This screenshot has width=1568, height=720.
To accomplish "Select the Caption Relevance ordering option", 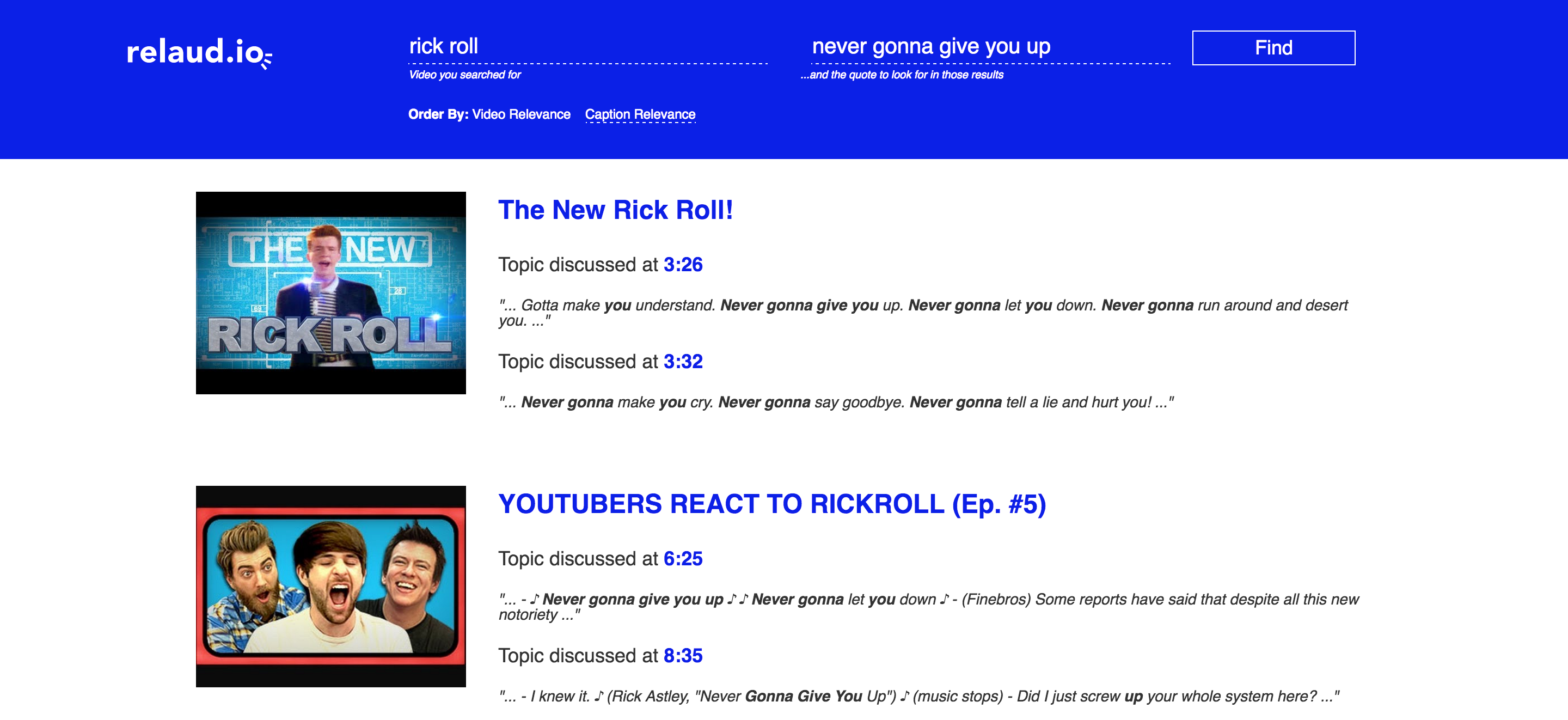I will point(640,114).
